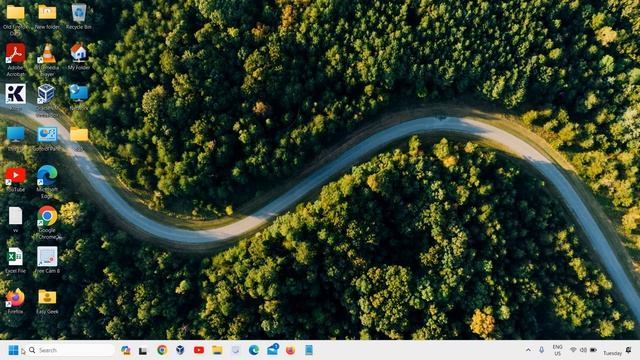Open the taskbar clock showing Tuesday
Image resolution: width=640 pixels, height=360 pixels.
coord(612,353)
